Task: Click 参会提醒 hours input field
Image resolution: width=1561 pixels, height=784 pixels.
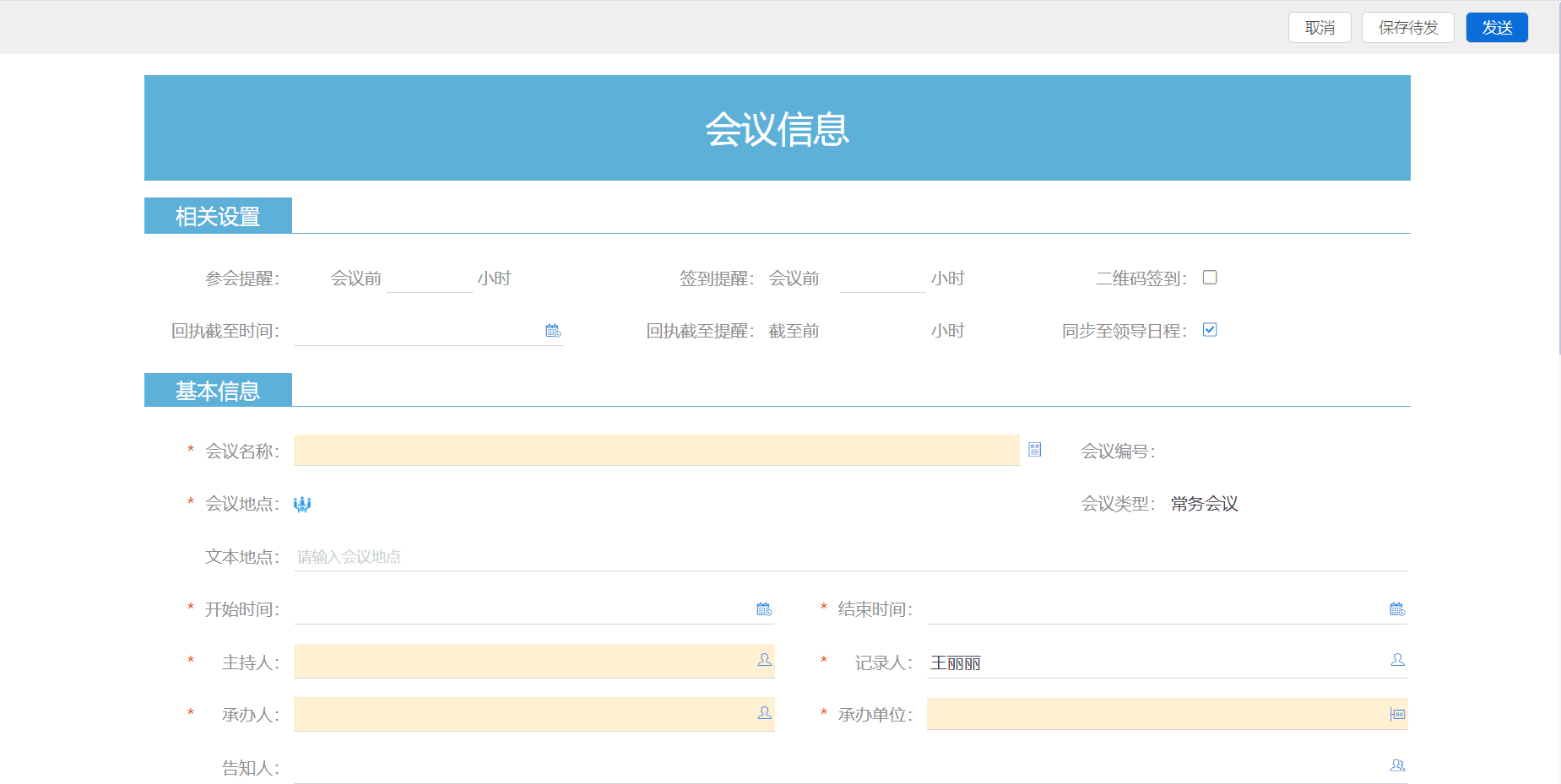Action: coord(429,278)
